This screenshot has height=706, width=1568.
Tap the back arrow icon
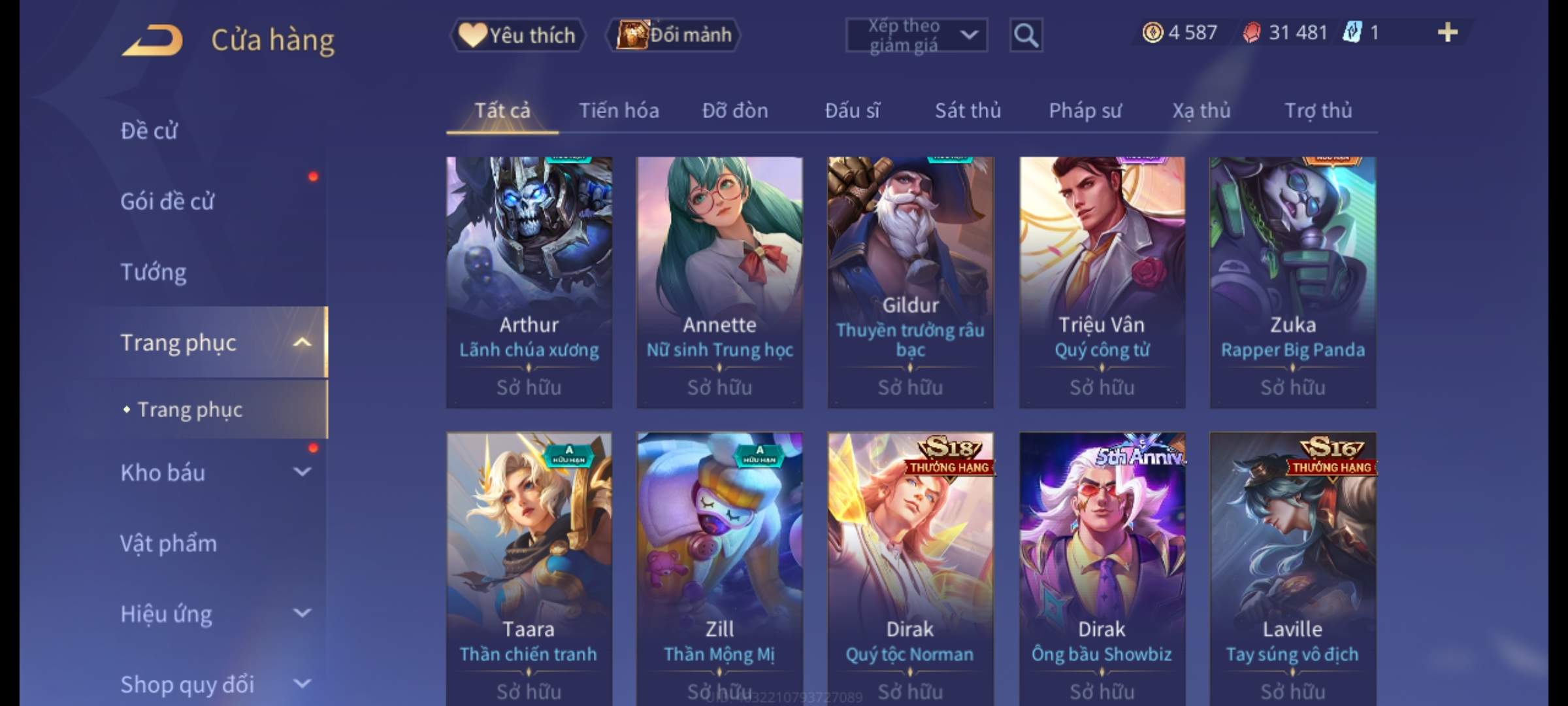[152, 41]
